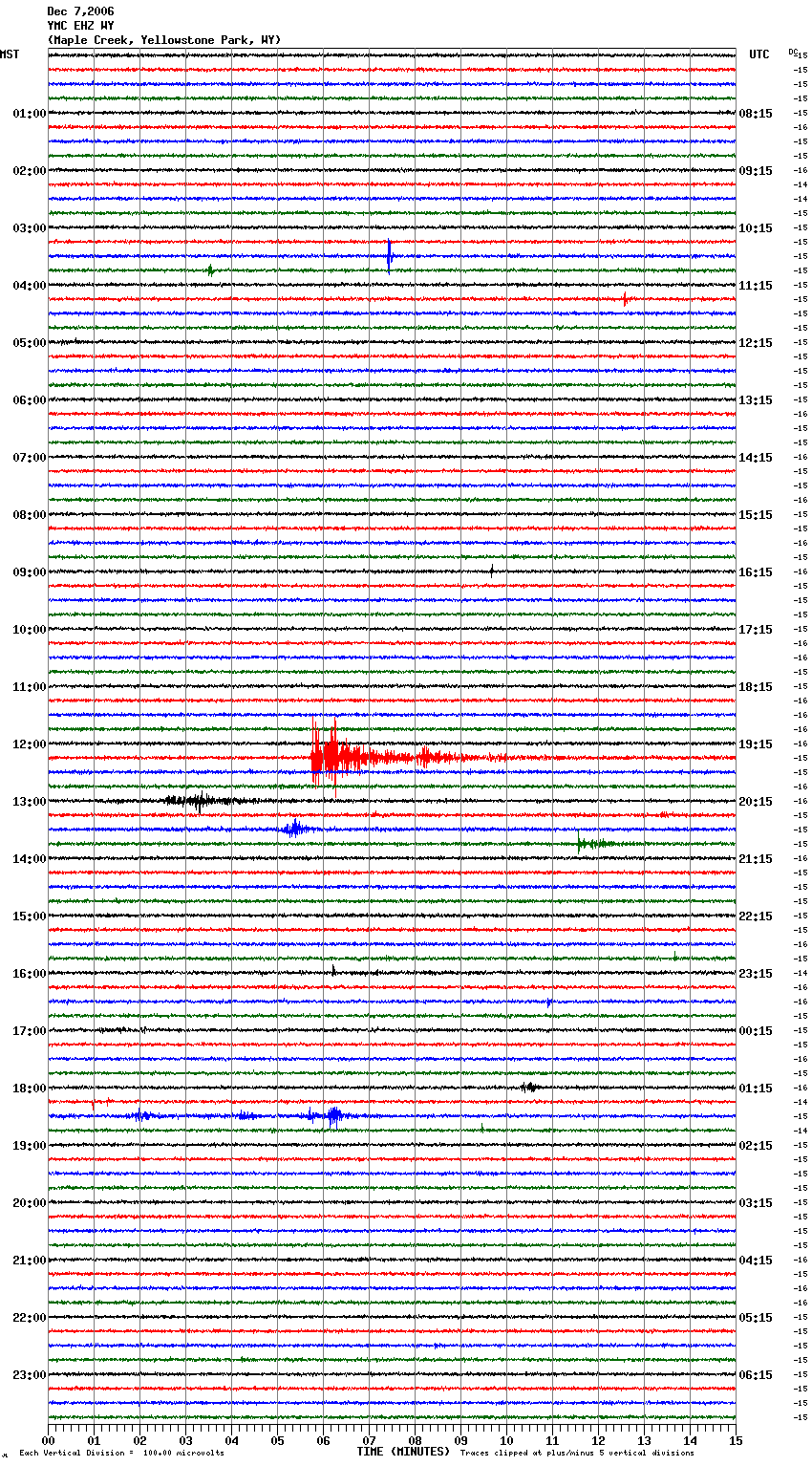Click the '16:00' MST hour label
Image resolution: width=812 pixels, height=1466 pixels.
point(30,974)
